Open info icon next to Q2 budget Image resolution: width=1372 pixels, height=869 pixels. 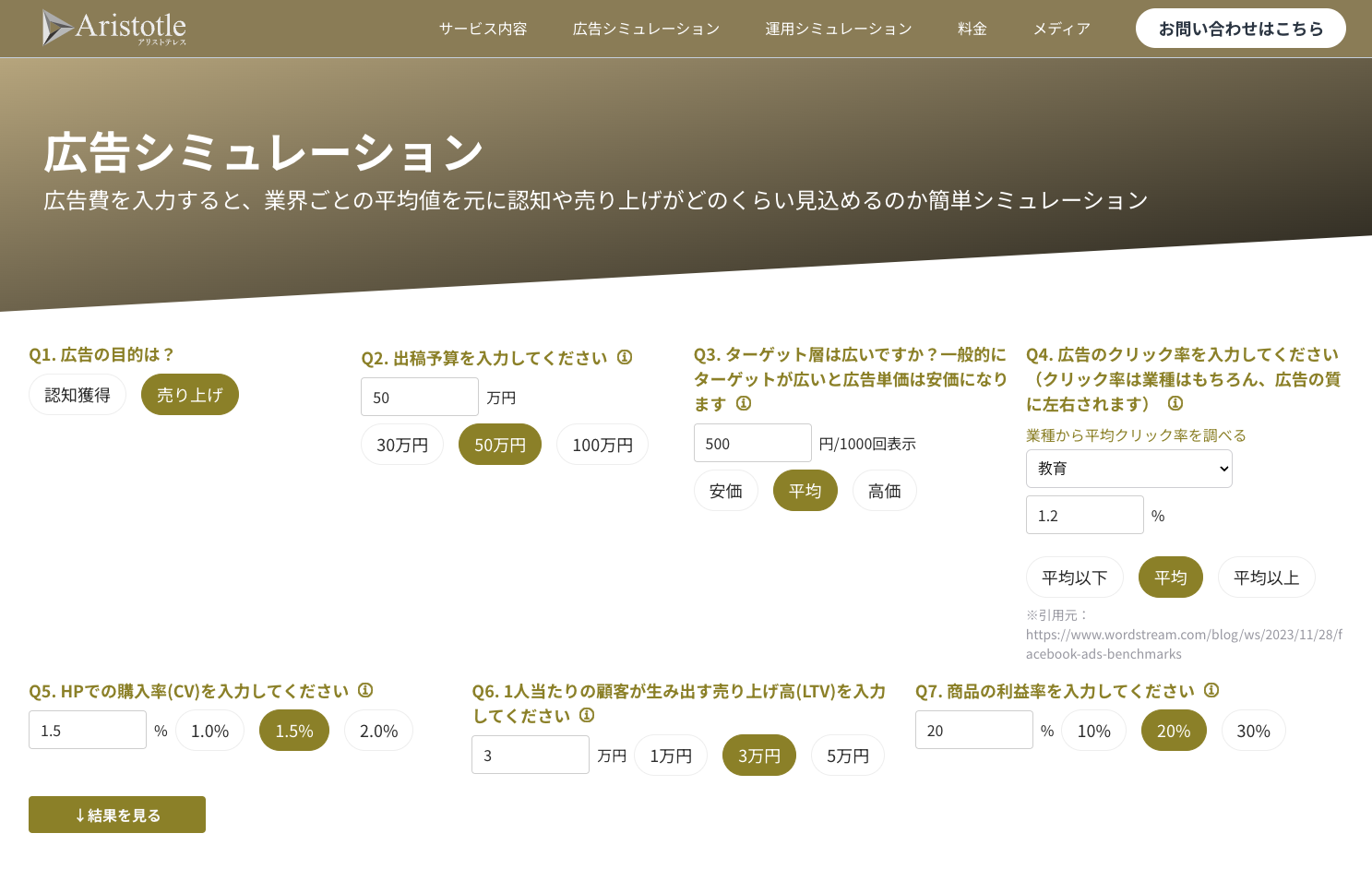point(625,357)
